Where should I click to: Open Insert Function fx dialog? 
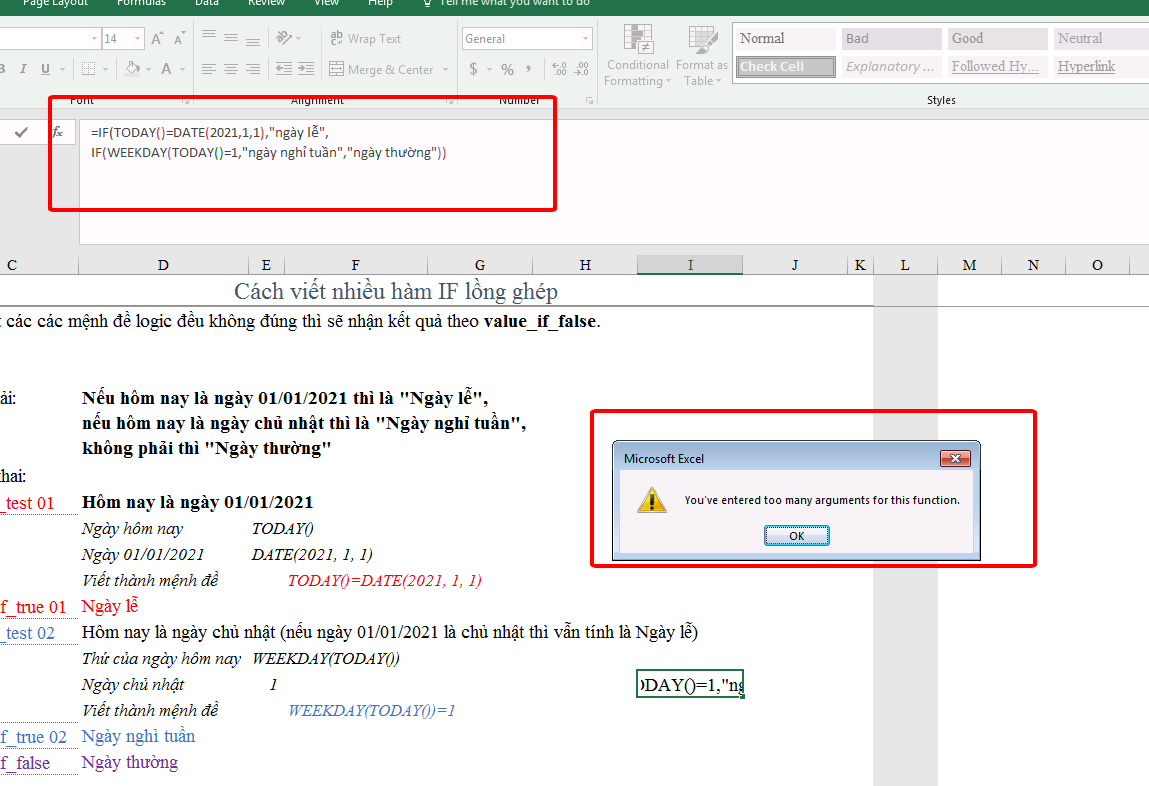tap(57, 132)
